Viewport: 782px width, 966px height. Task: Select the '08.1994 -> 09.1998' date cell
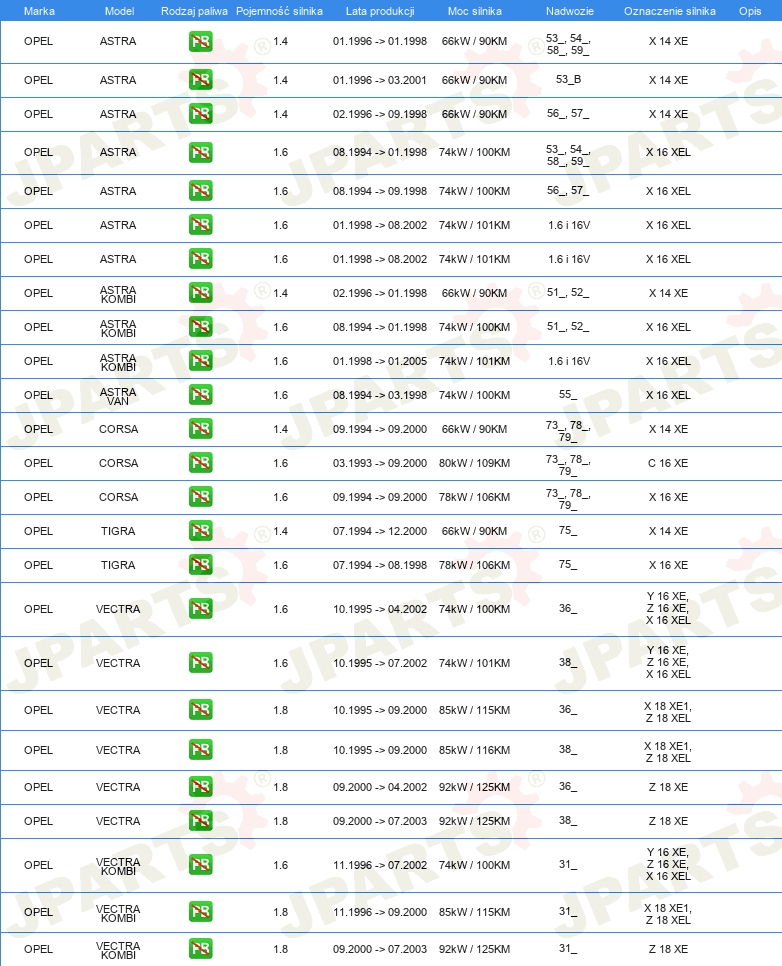pyautogui.click(x=380, y=191)
